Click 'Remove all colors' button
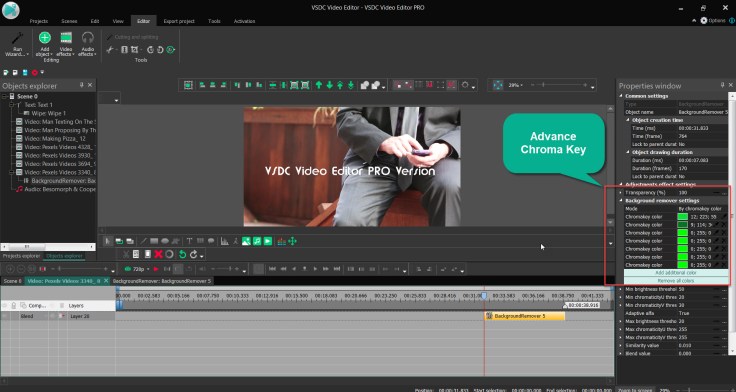Image resolution: width=736 pixels, height=392 pixels. 676,281
